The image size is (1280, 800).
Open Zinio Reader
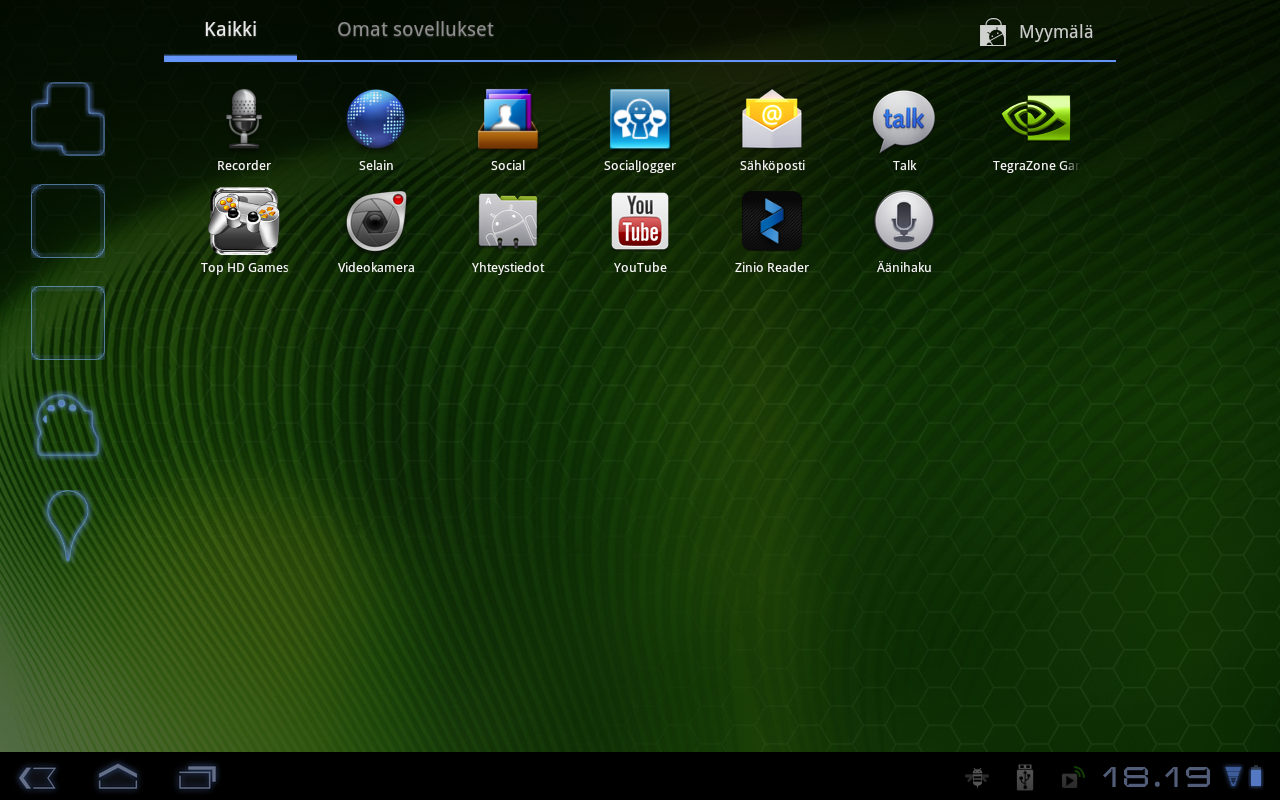click(x=772, y=232)
